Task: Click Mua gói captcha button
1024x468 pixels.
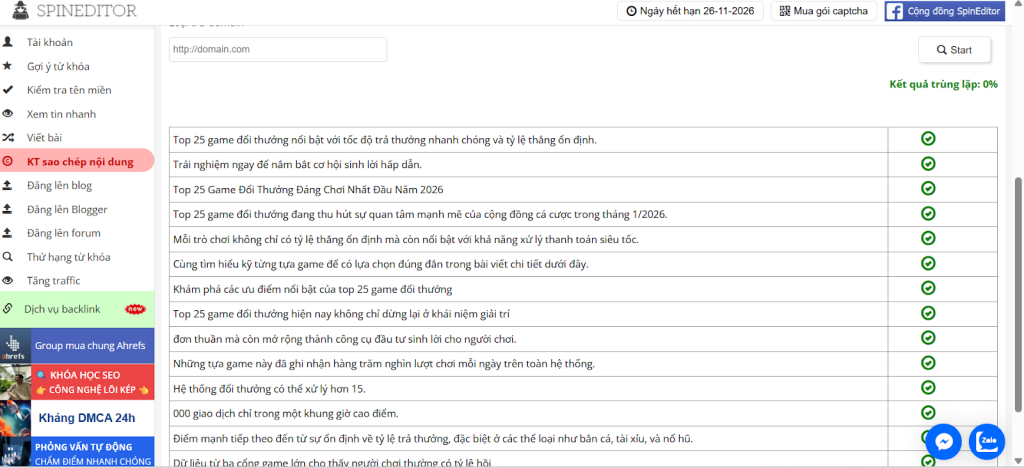Action: point(825,12)
